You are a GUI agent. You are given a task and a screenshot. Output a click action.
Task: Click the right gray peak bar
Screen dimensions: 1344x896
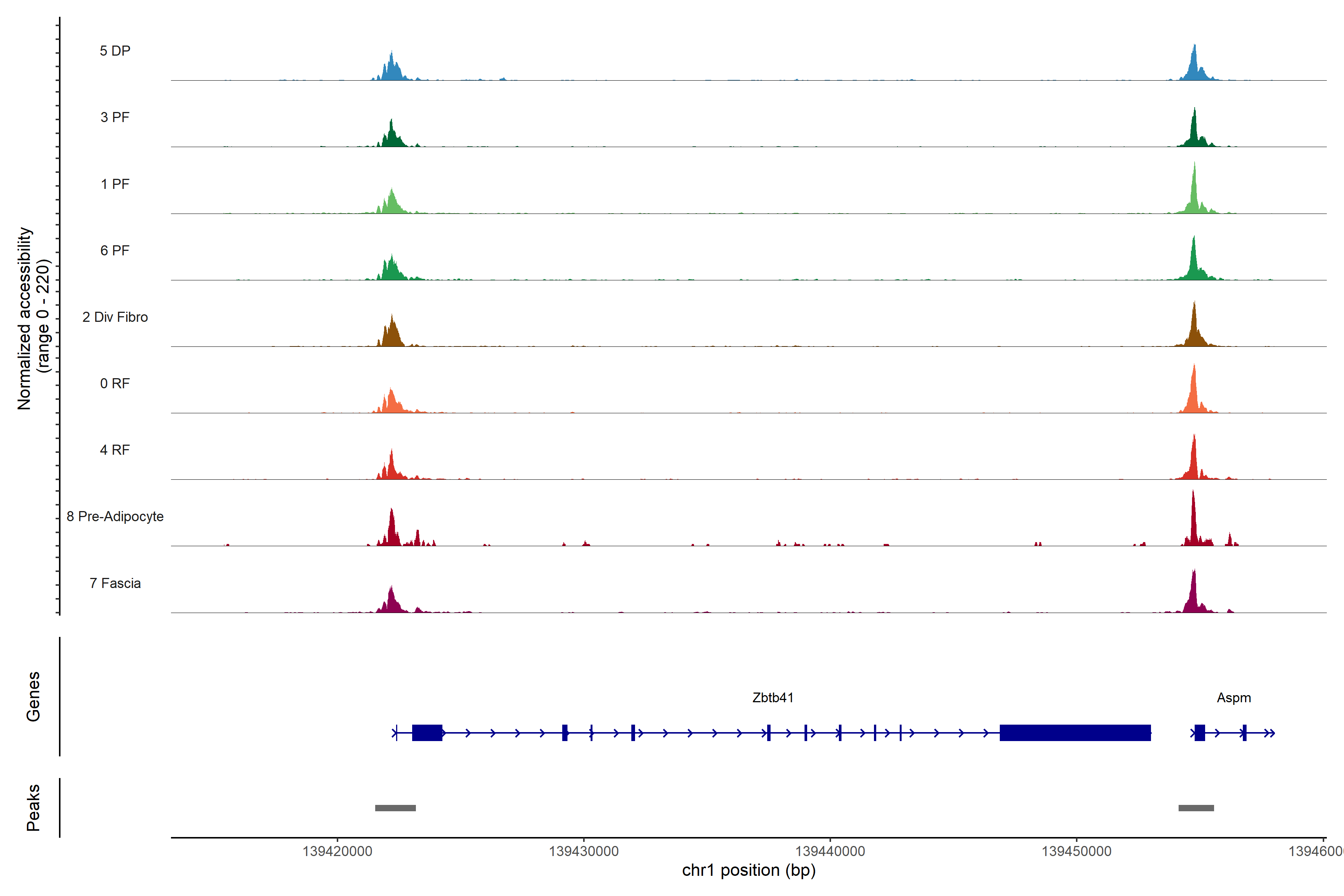pos(1196,808)
